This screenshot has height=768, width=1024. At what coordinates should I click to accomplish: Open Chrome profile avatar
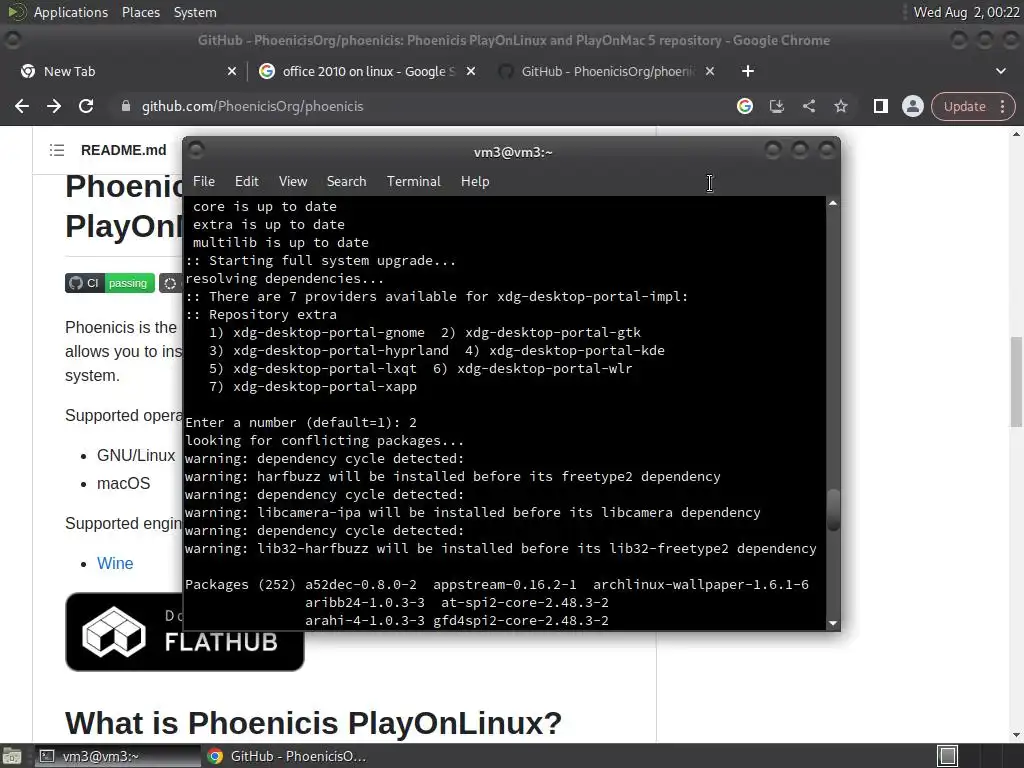click(x=912, y=106)
